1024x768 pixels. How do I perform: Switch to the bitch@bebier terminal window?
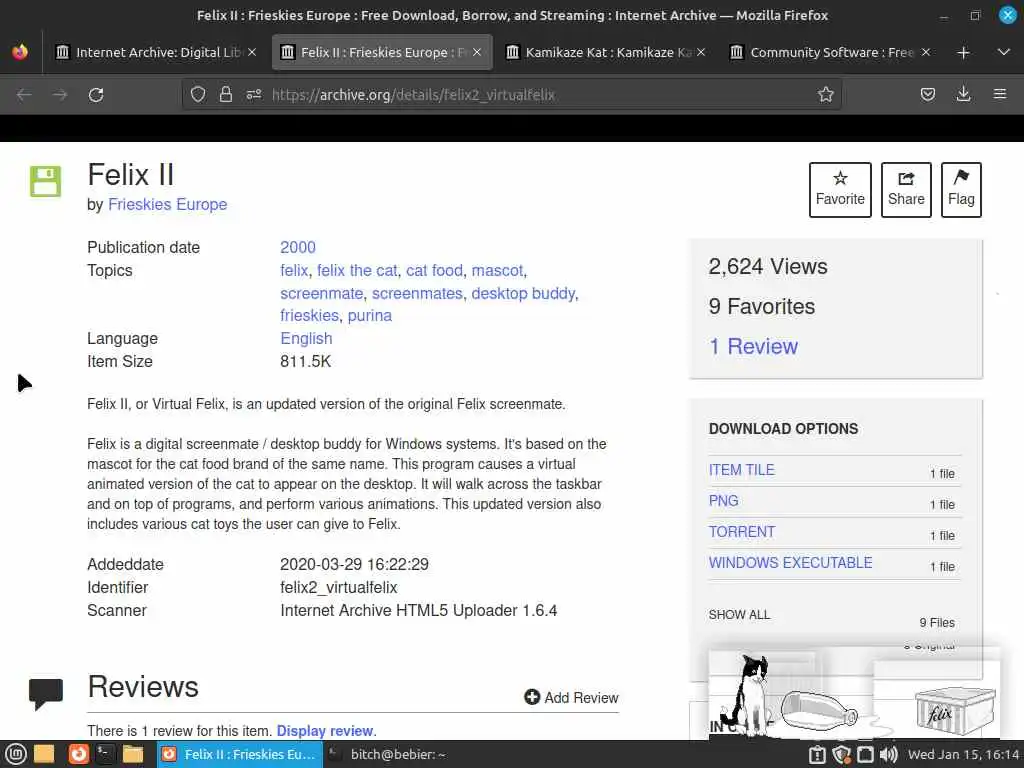389,754
